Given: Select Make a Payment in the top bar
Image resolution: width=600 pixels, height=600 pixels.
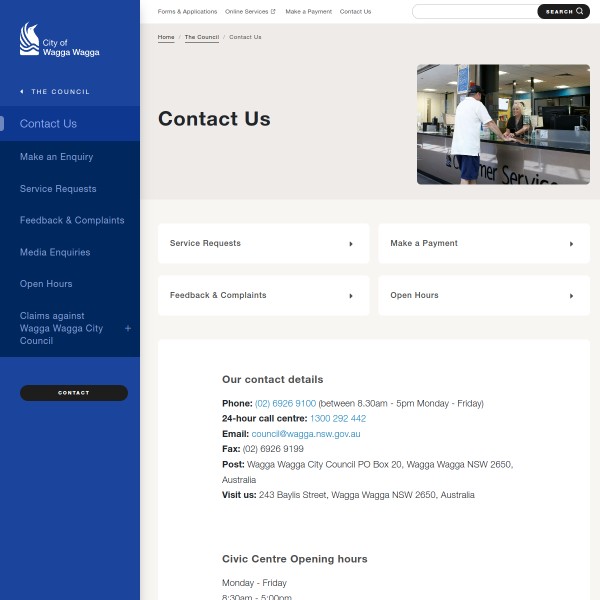Looking at the screenshot, I should coord(308,12).
